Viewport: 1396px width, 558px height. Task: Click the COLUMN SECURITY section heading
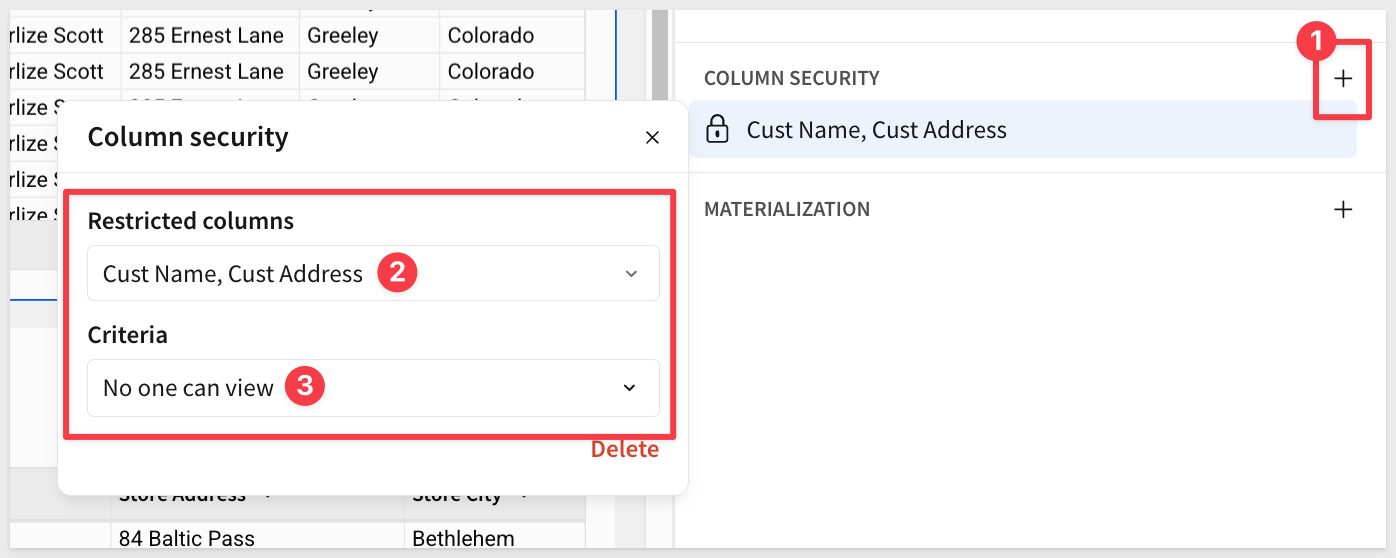pyautogui.click(x=791, y=78)
